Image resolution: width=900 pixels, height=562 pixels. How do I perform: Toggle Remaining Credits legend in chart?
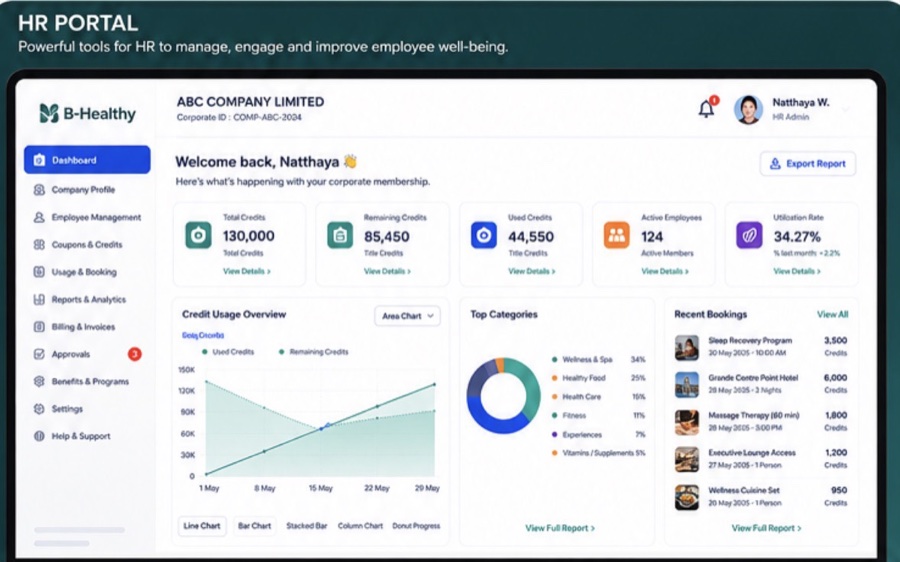tap(313, 352)
